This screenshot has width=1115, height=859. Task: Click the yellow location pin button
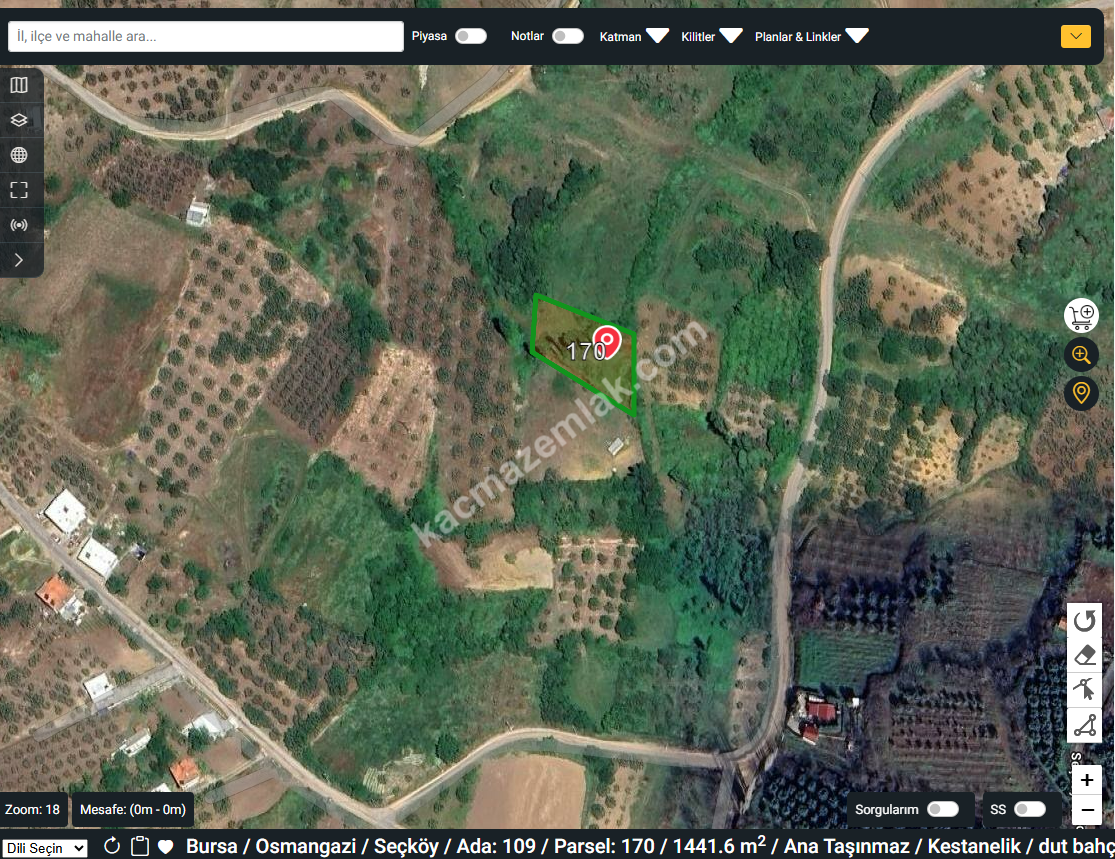(x=1081, y=393)
